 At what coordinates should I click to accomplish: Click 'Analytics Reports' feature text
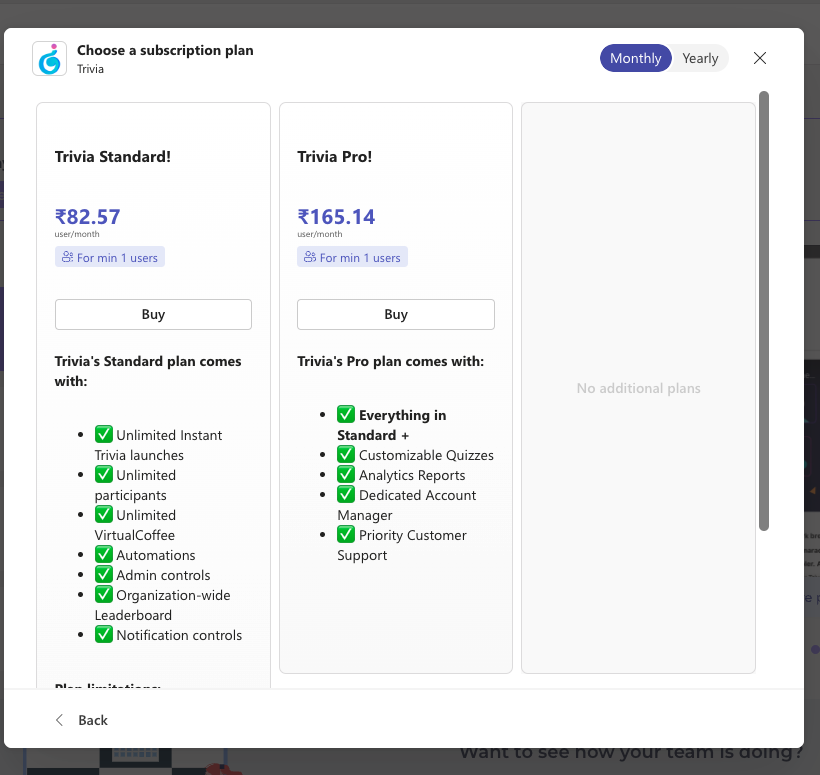click(x=412, y=475)
